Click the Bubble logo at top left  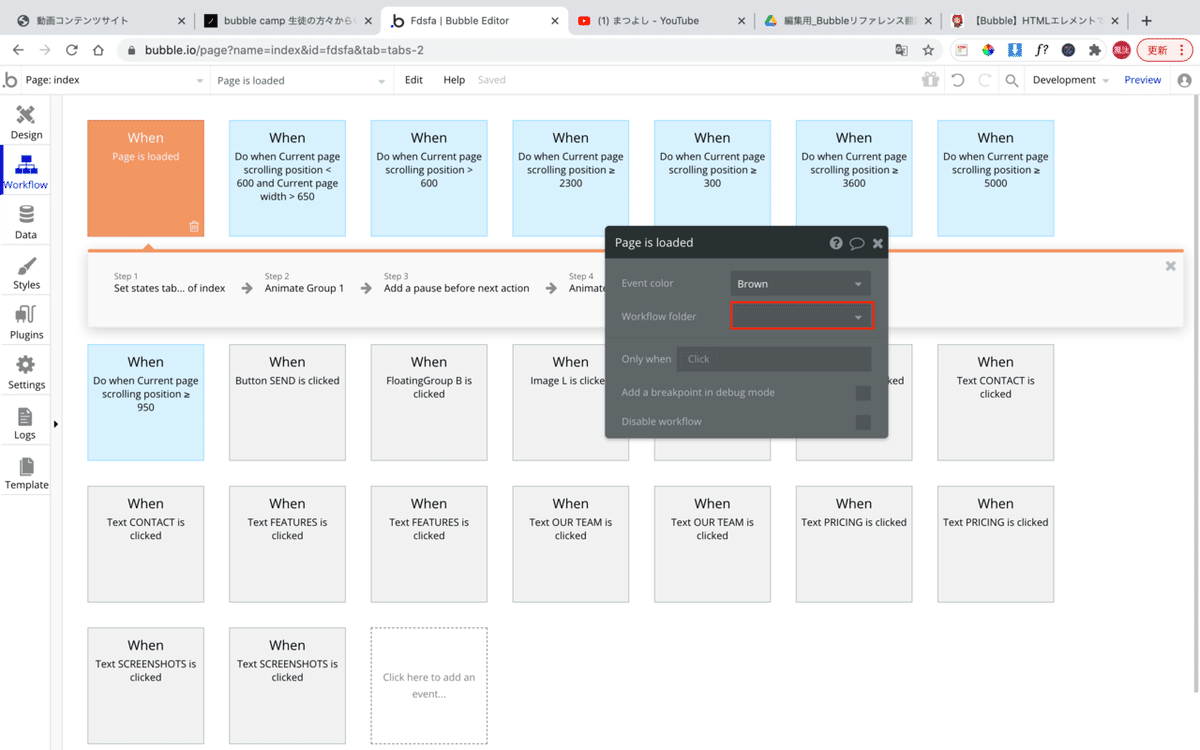[10, 80]
